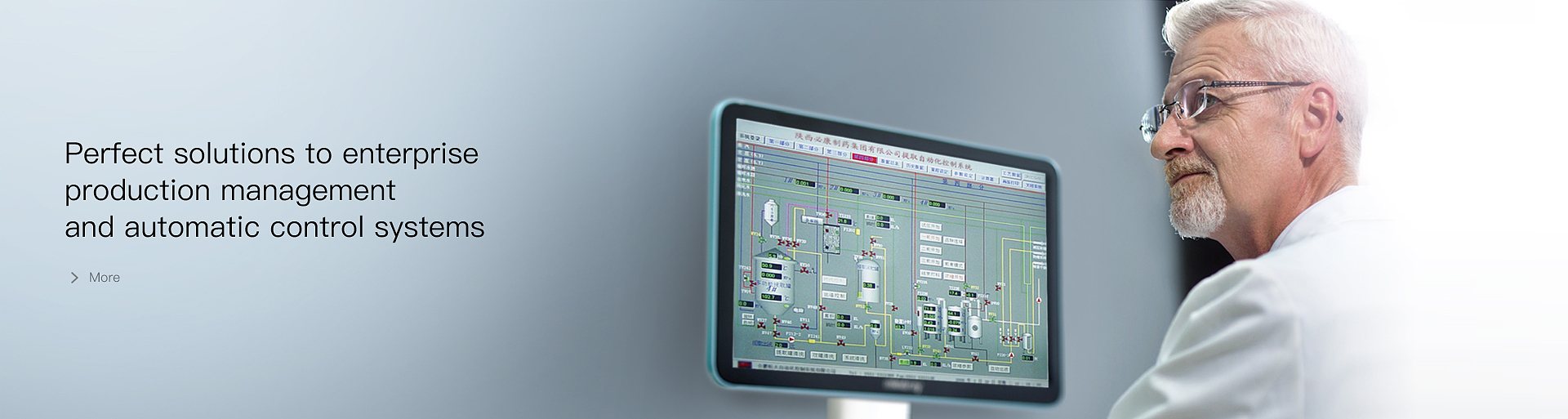The image size is (1568, 419).
Task: Click the More link under the headline
Action: click(x=104, y=278)
